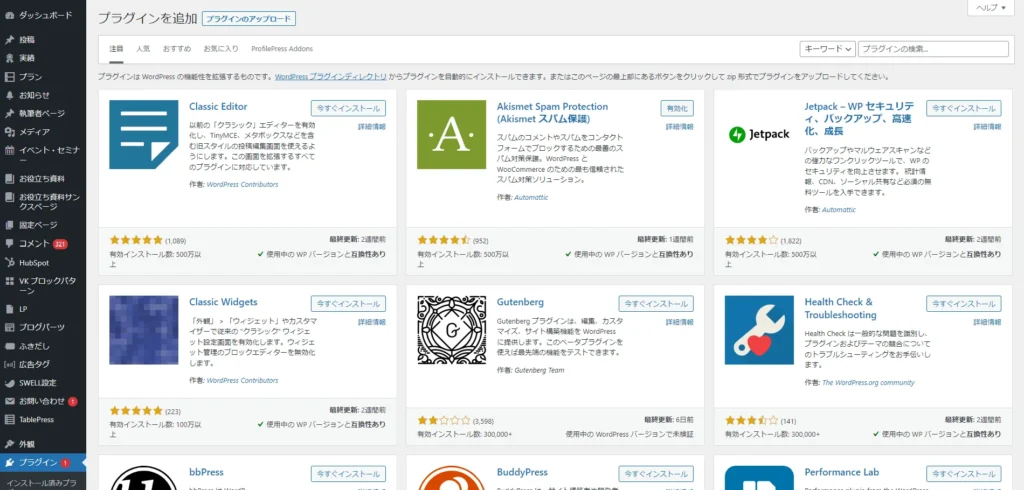Switch to the ProfilePress Addons tab

282,49
